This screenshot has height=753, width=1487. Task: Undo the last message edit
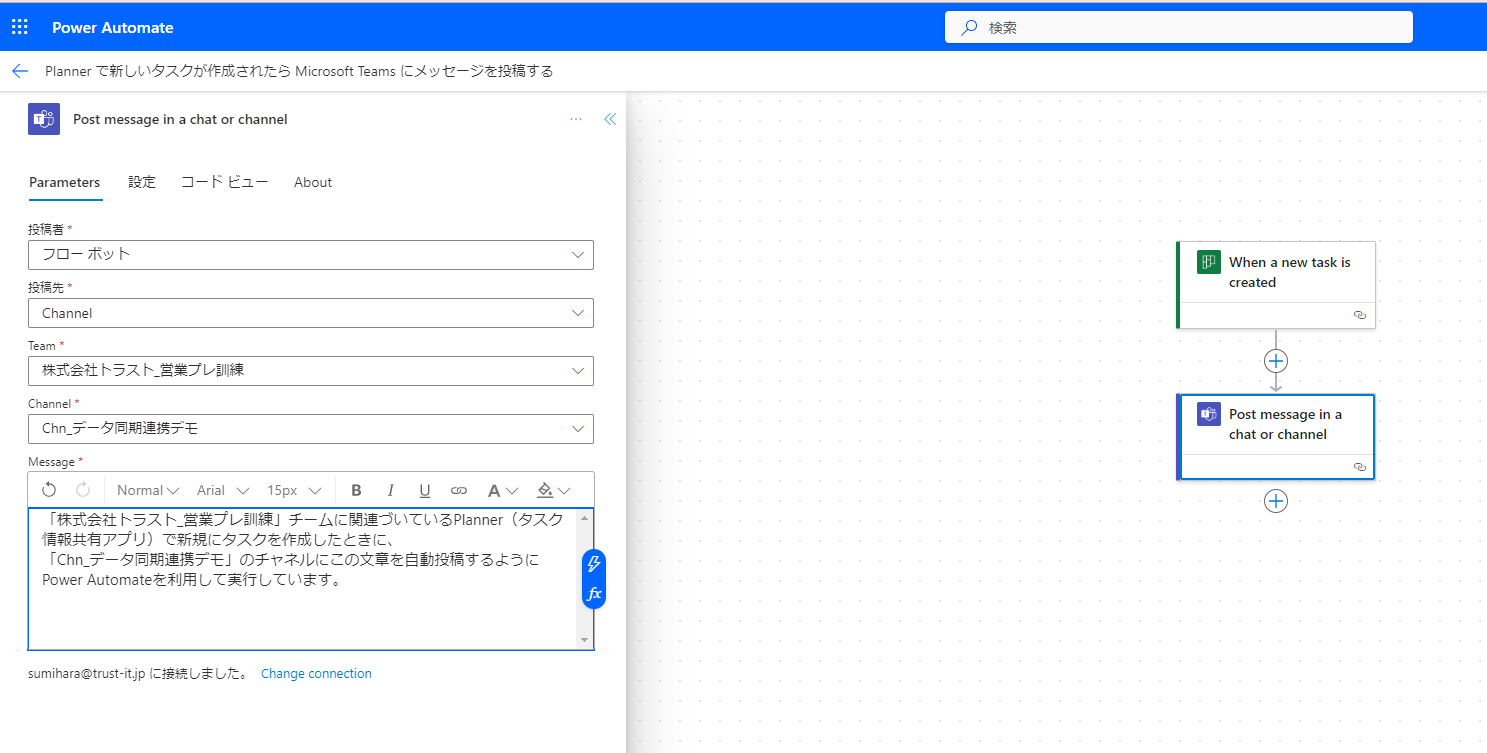(x=49, y=490)
